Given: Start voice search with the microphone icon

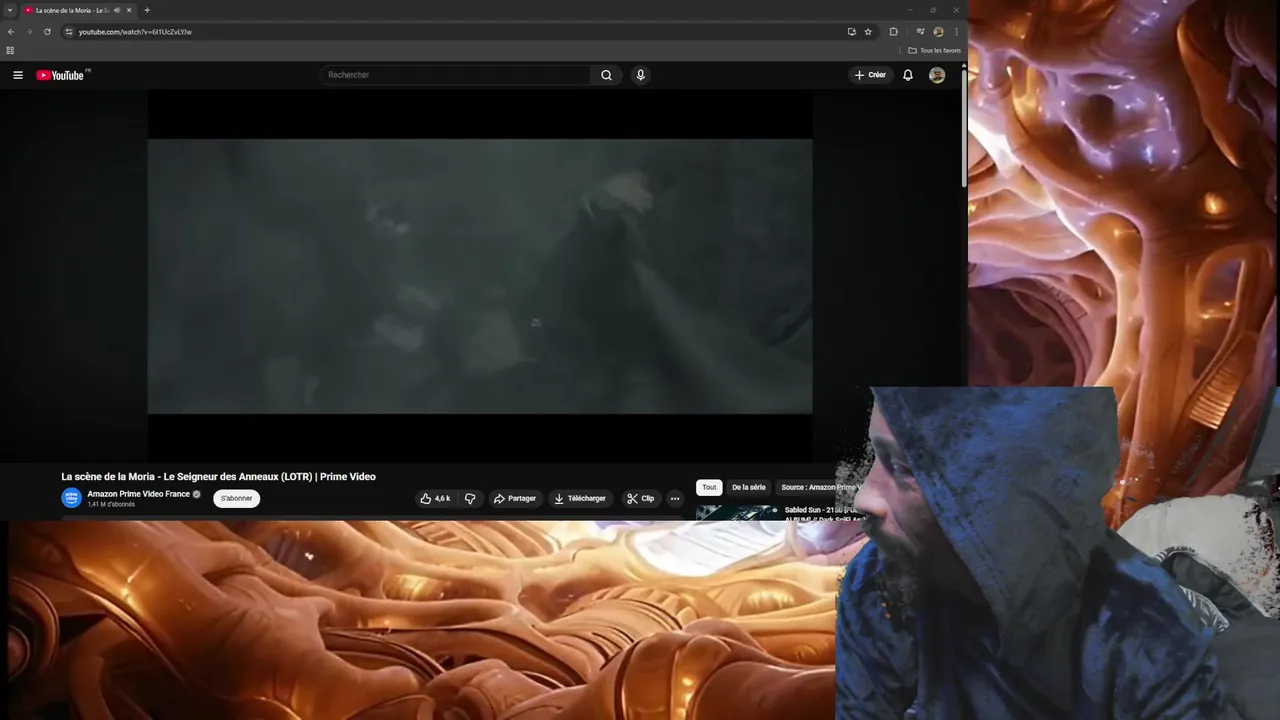Looking at the screenshot, I should [x=641, y=75].
